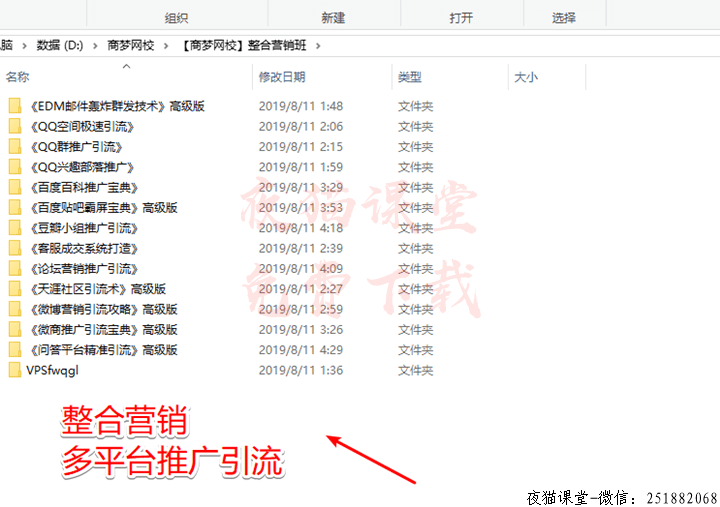Click folder icon of 百度贴吧霸屏宝典 高级版
720x507 pixels.
pyautogui.click(x=15, y=208)
